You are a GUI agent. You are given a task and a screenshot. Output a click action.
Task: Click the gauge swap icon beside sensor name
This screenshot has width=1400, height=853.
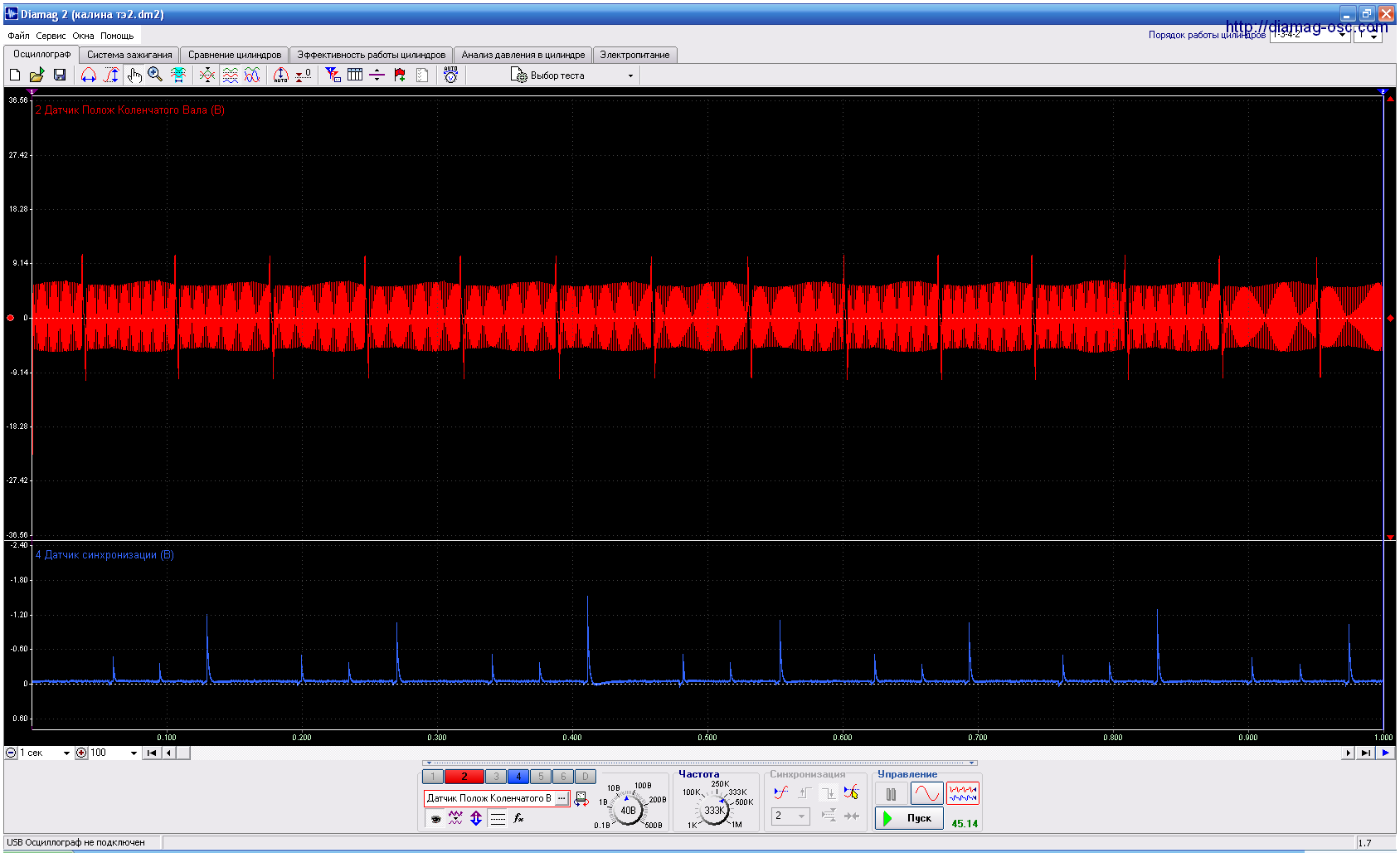click(581, 798)
